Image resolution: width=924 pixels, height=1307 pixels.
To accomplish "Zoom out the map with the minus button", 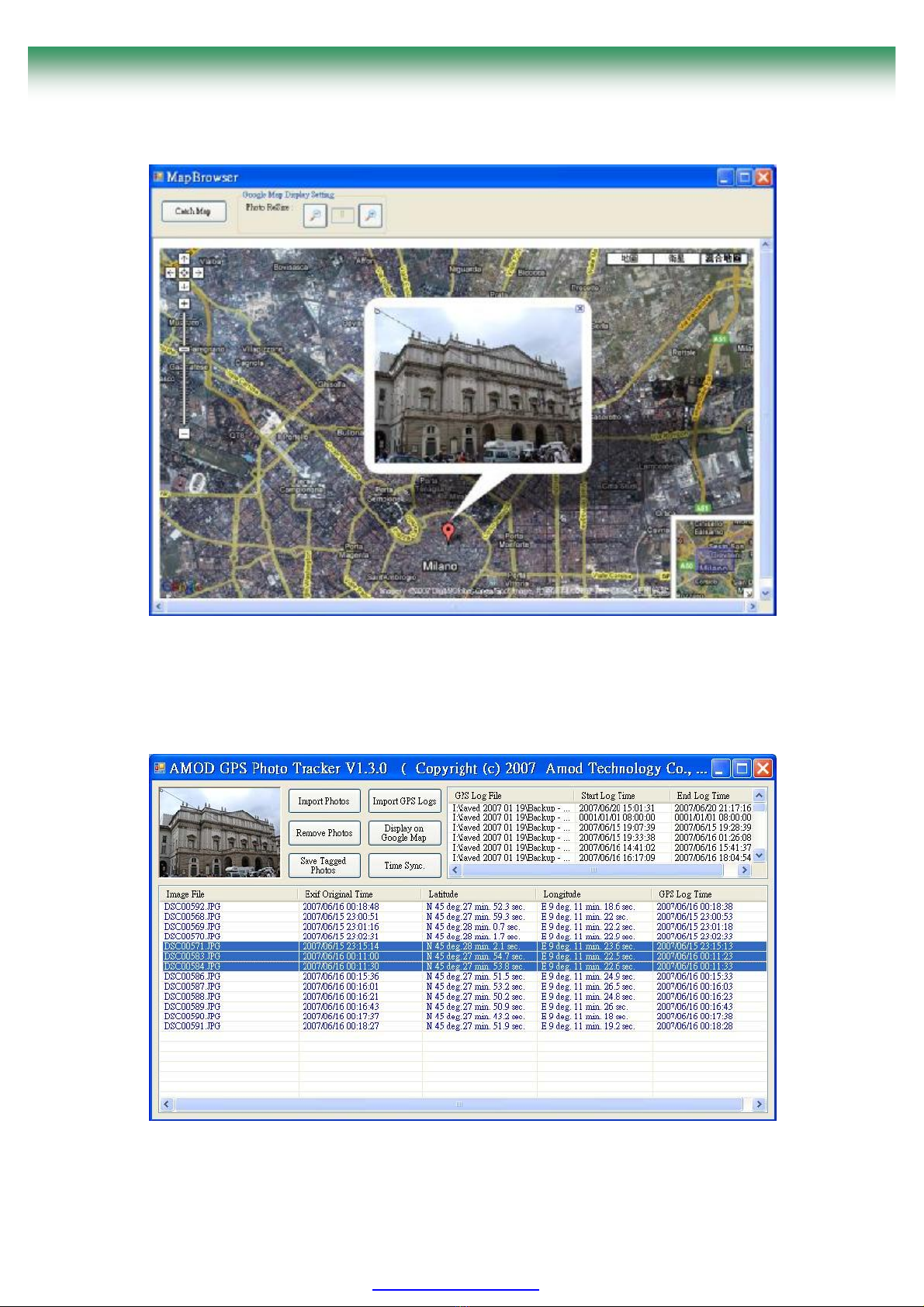I will pos(184,434).
